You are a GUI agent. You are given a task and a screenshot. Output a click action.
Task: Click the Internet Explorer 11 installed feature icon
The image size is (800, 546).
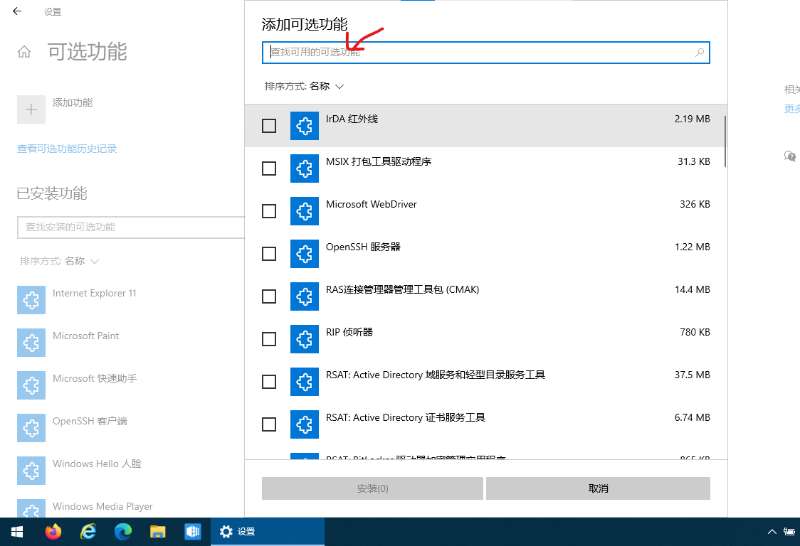[x=31, y=300]
